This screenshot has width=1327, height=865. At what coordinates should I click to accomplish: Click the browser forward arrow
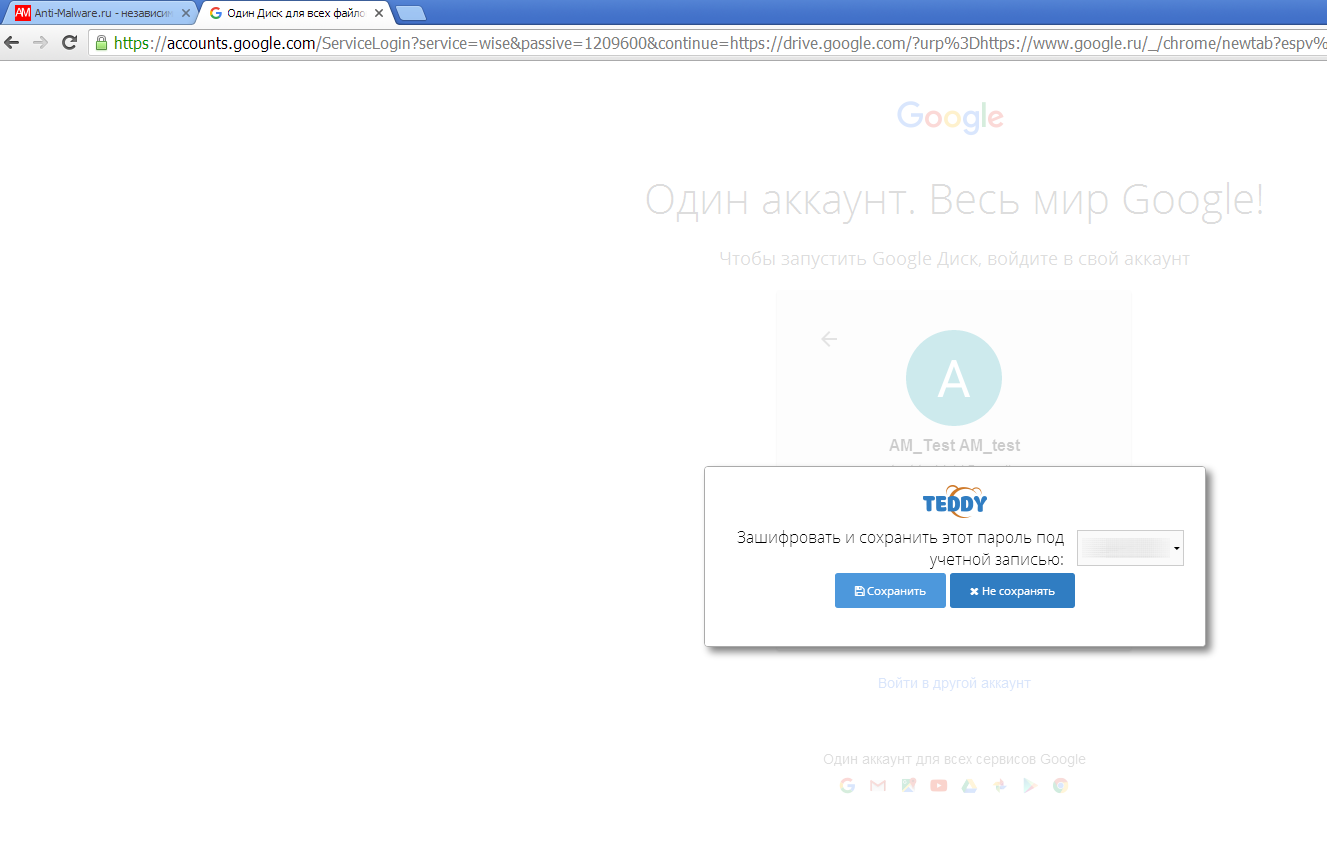click(x=41, y=43)
